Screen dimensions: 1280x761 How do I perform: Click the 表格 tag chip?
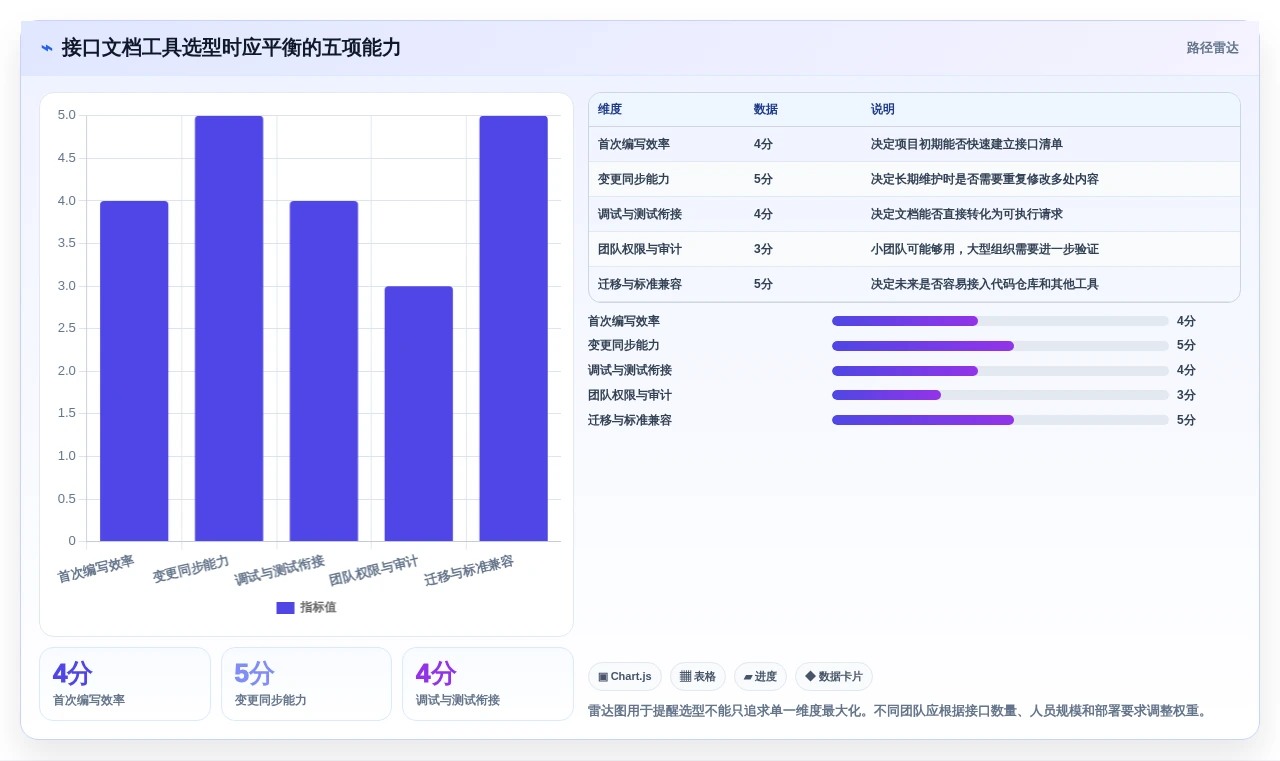coord(698,677)
